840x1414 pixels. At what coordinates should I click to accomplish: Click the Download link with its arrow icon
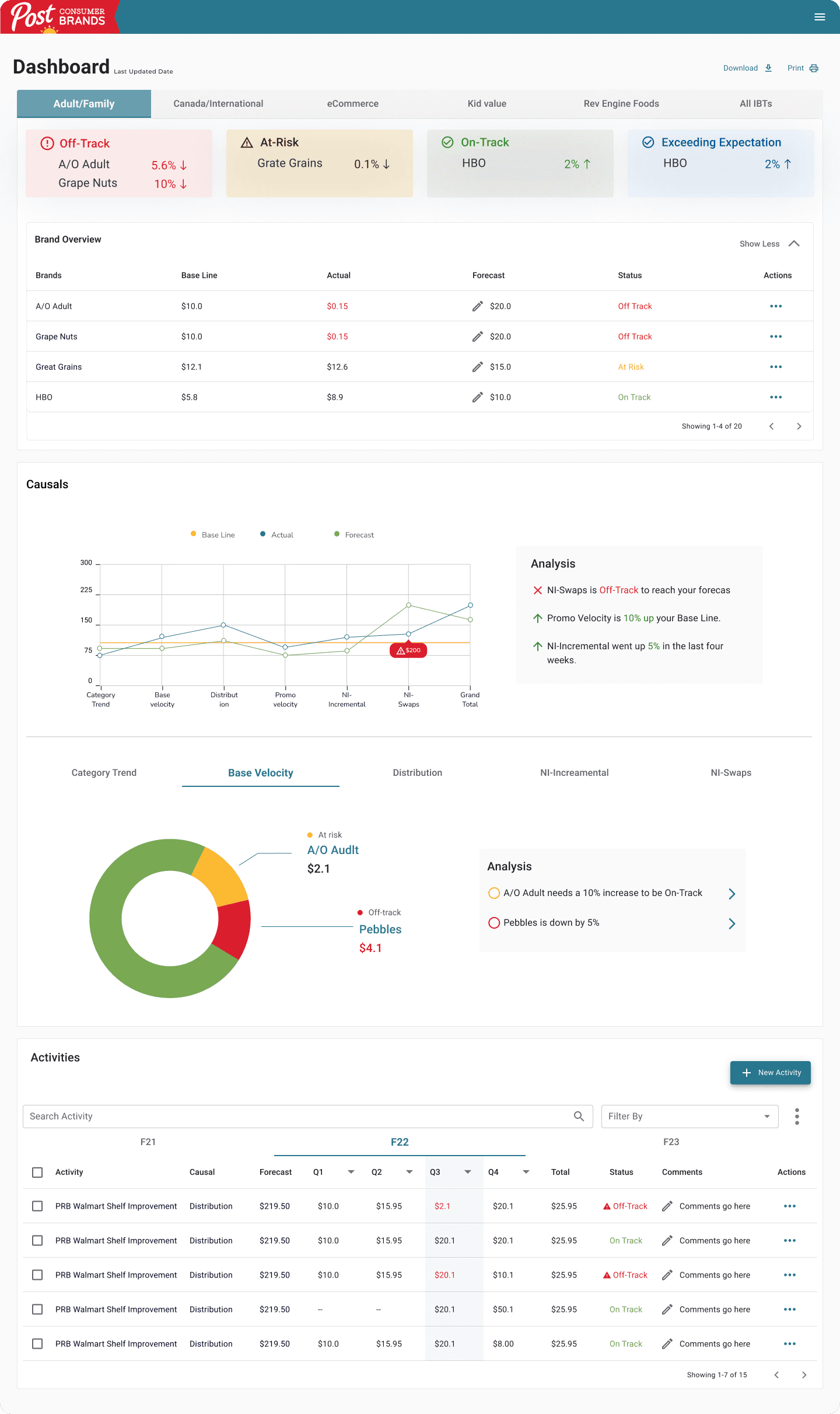coord(747,68)
